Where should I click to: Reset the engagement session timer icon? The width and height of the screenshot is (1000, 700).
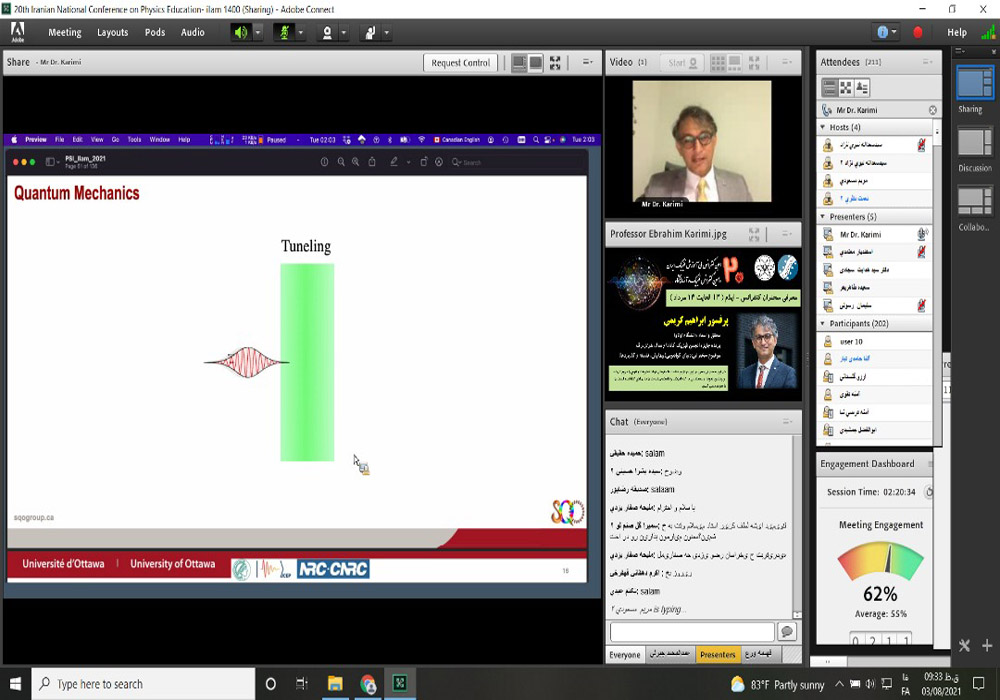[x=929, y=492]
